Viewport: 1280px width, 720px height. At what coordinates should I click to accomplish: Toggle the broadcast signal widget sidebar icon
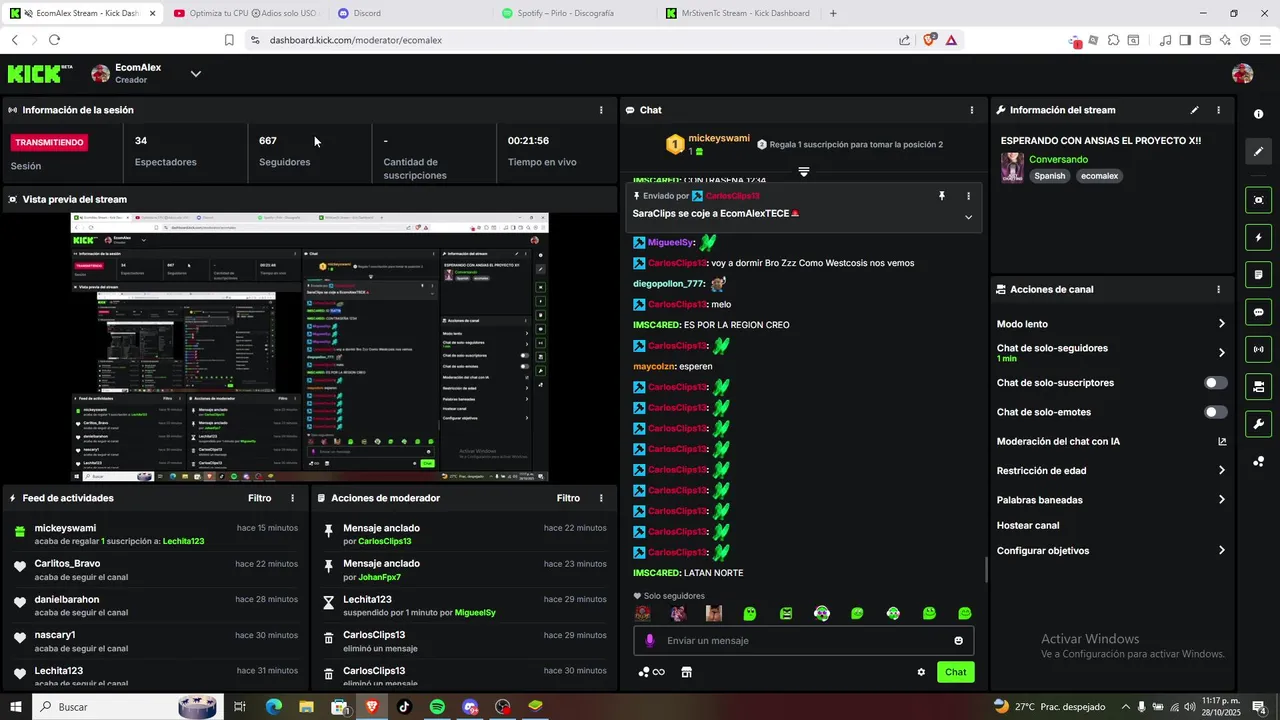coord(1258,349)
